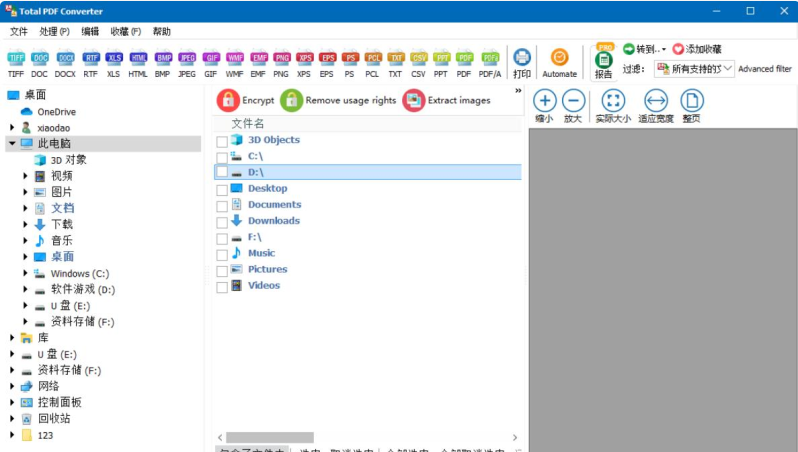Select the TIFF conversion format icon
The image size is (798, 452).
click(16, 64)
